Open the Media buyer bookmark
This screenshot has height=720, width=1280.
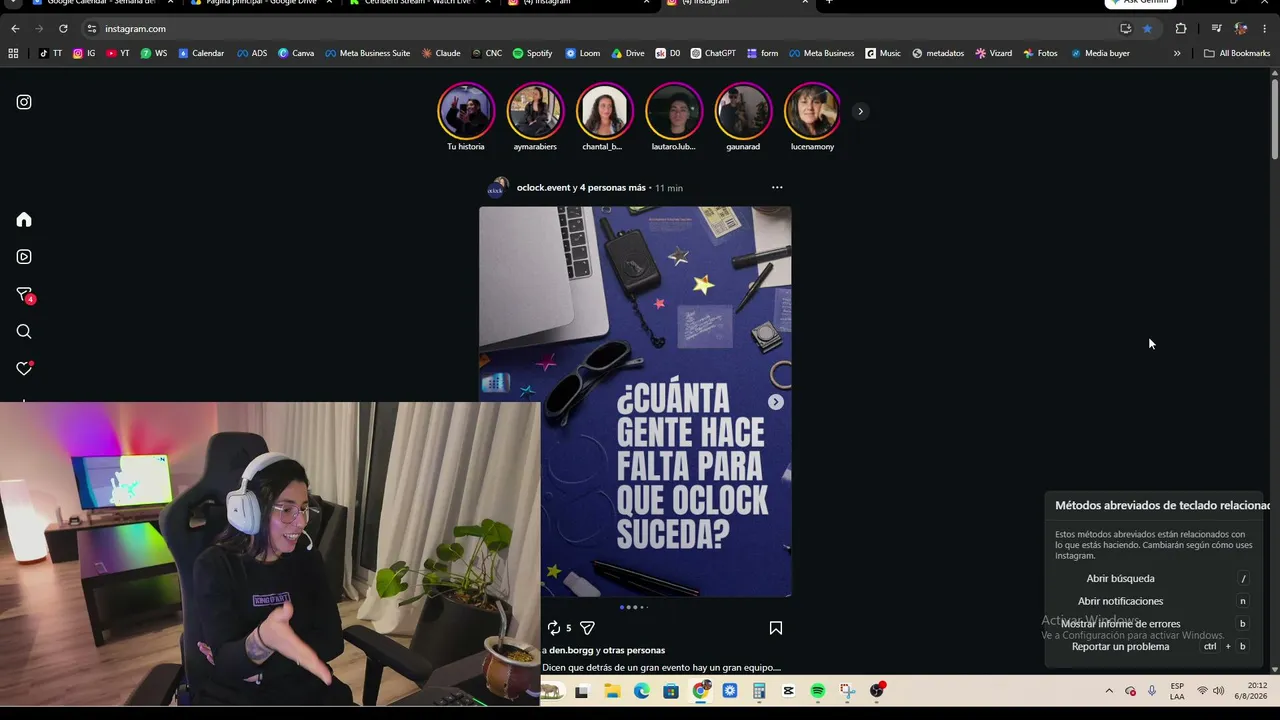[x=1100, y=53]
